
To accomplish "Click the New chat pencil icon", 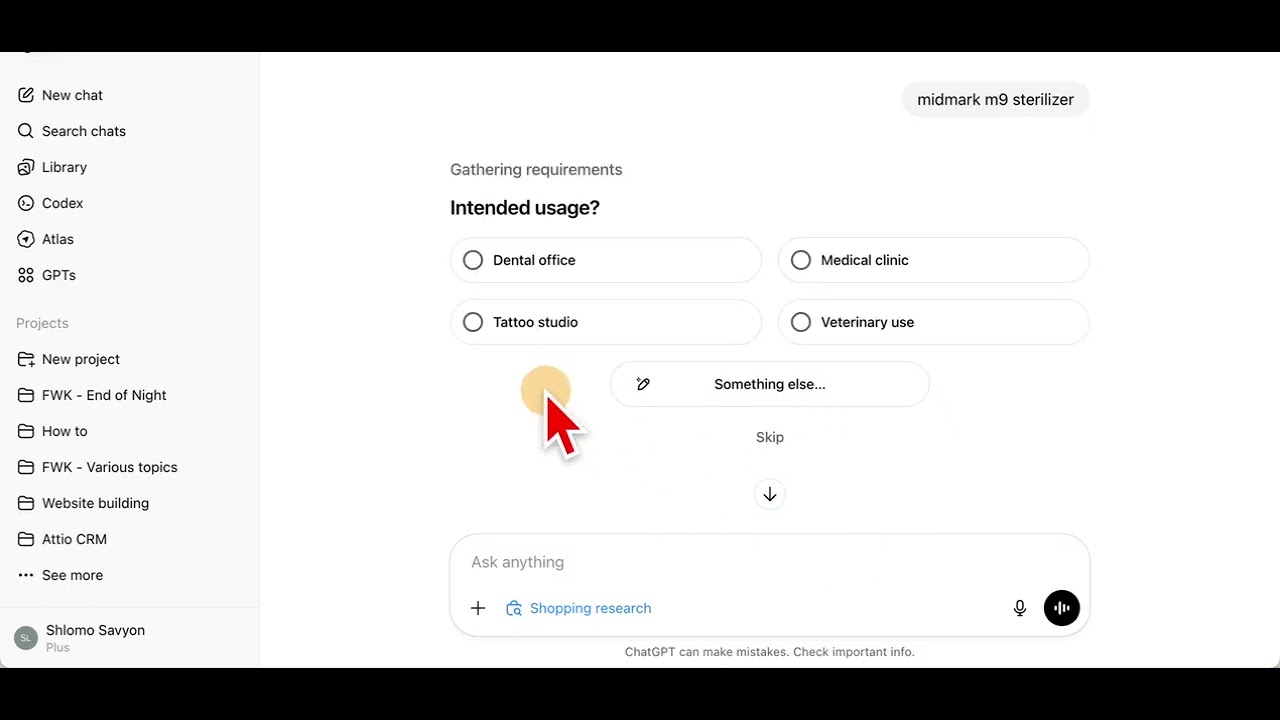I will coord(26,95).
